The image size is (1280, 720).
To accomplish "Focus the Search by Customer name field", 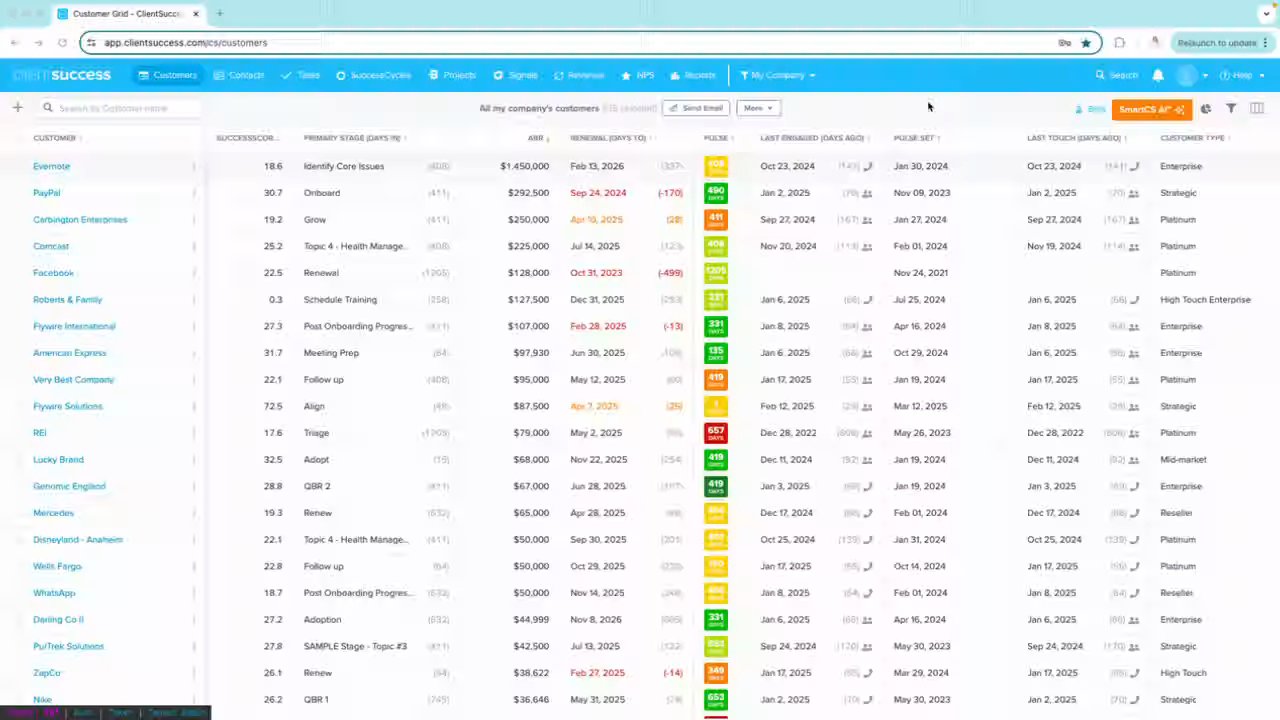I will point(120,108).
